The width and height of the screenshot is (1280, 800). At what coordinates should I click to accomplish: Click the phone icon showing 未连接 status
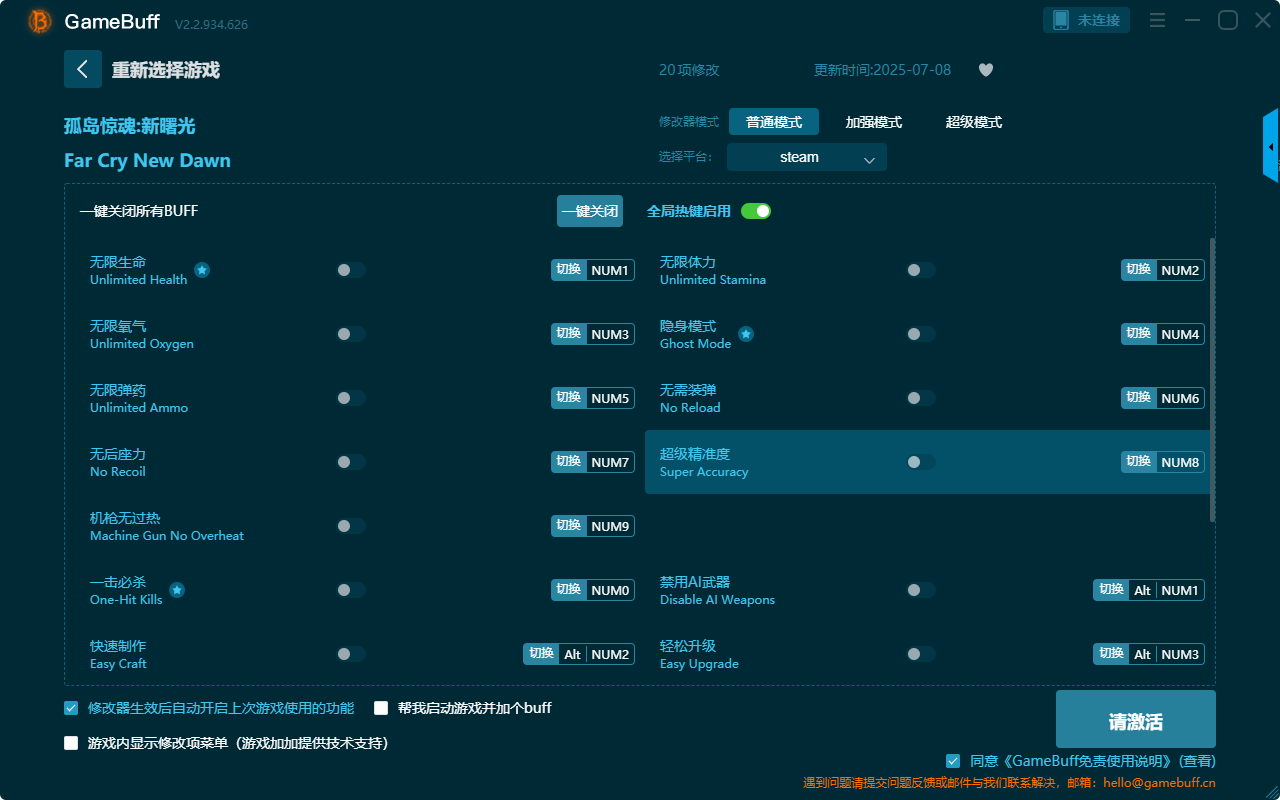coord(1061,20)
